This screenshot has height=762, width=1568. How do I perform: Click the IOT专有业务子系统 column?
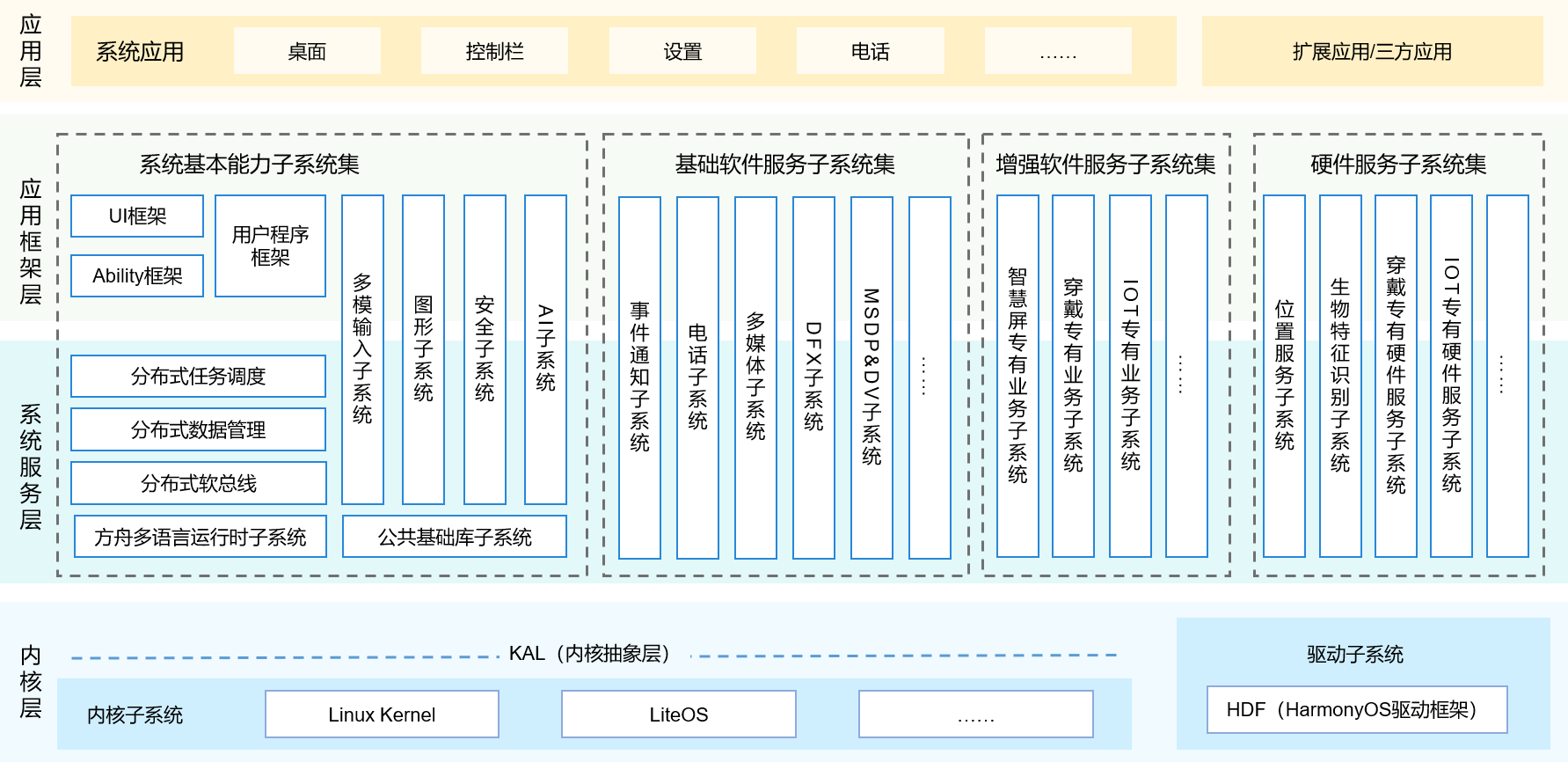pos(1130,376)
